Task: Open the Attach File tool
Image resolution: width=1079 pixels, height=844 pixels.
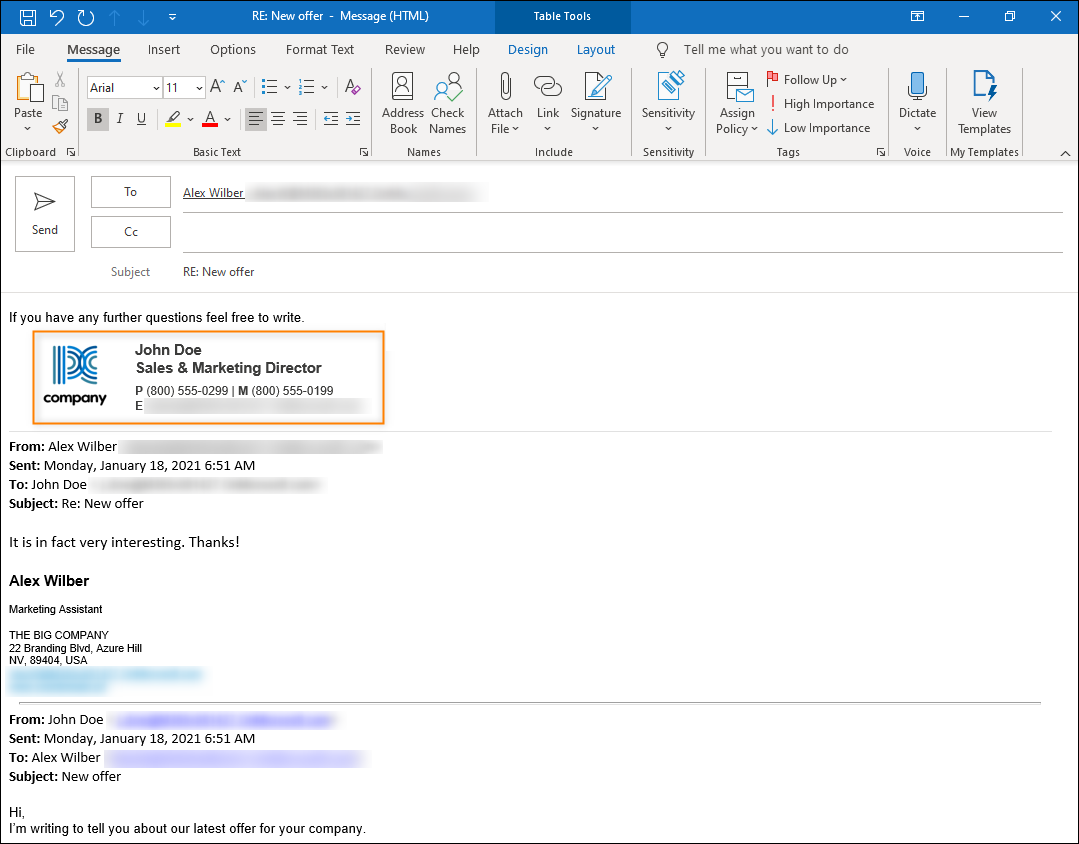Action: [x=505, y=103]
